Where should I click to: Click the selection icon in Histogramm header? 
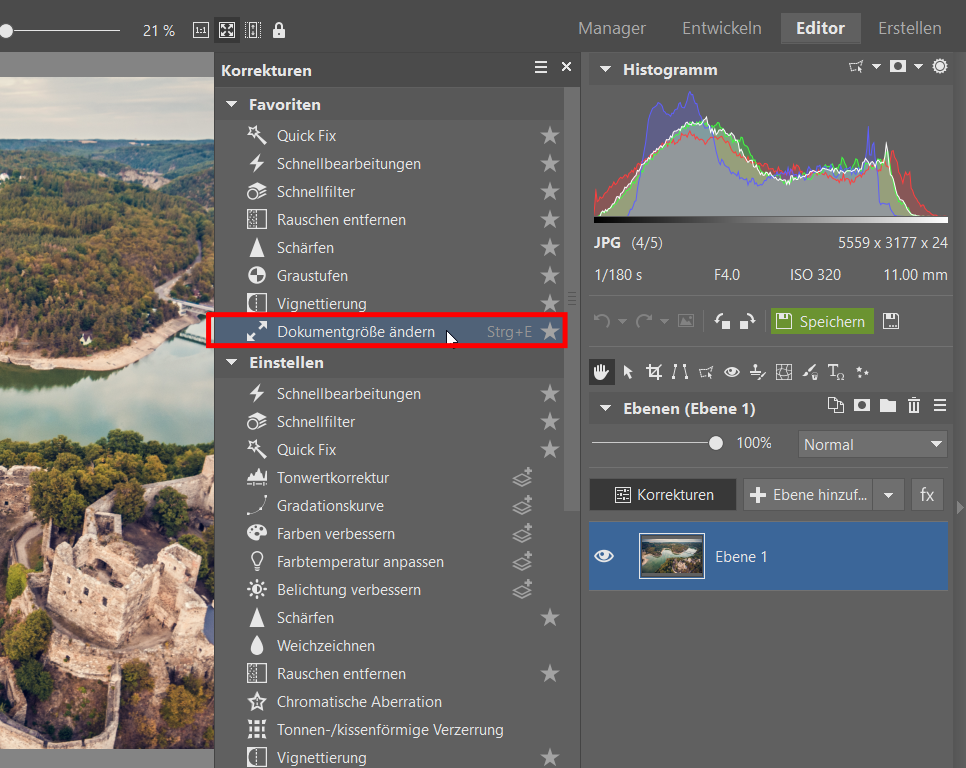[856, 67]
